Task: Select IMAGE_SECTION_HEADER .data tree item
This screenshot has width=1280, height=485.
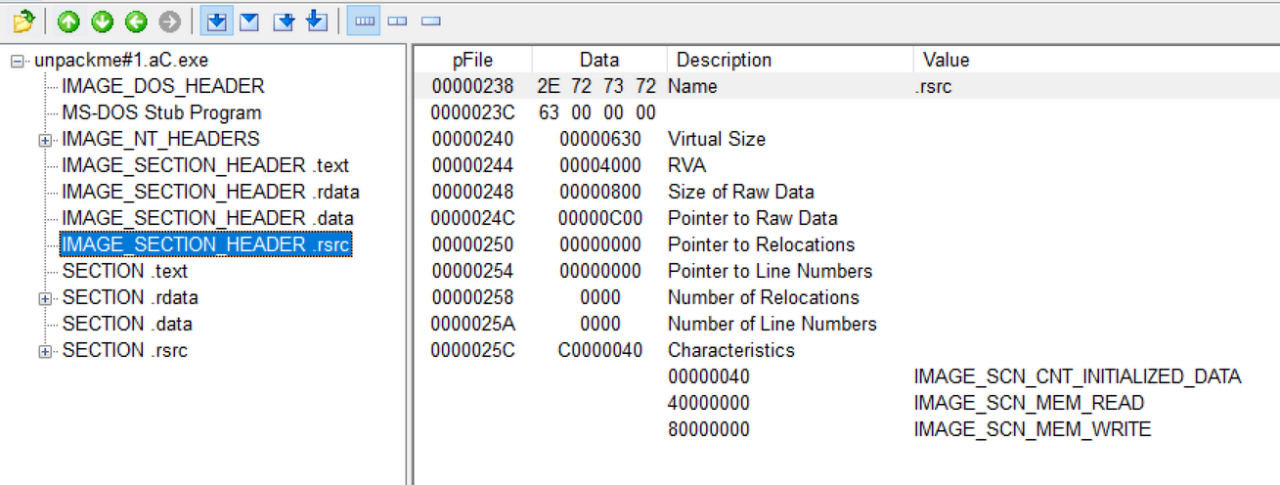Action: 207,218
